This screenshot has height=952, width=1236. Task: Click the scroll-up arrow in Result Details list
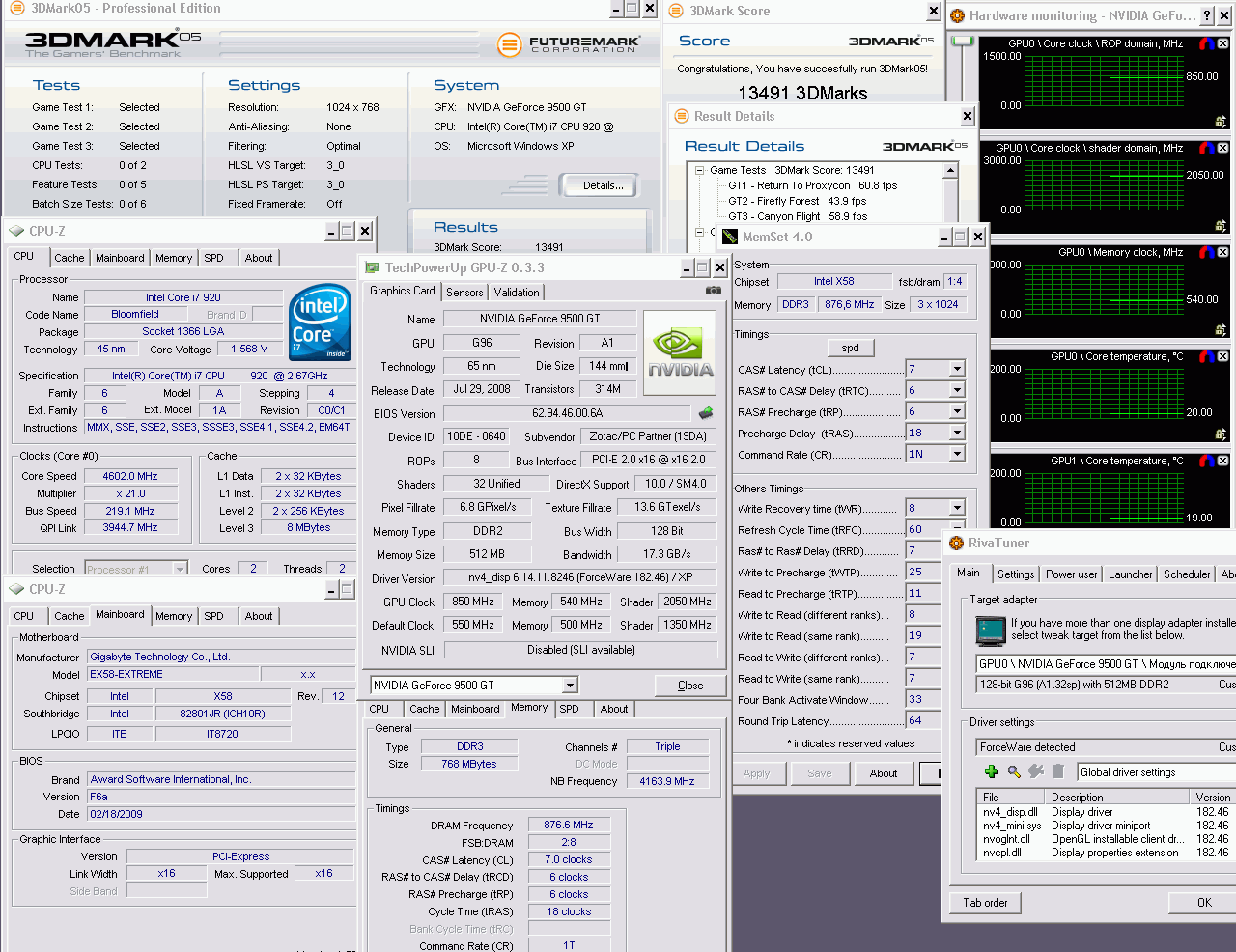pyautogui.click(x=950, y=171)
